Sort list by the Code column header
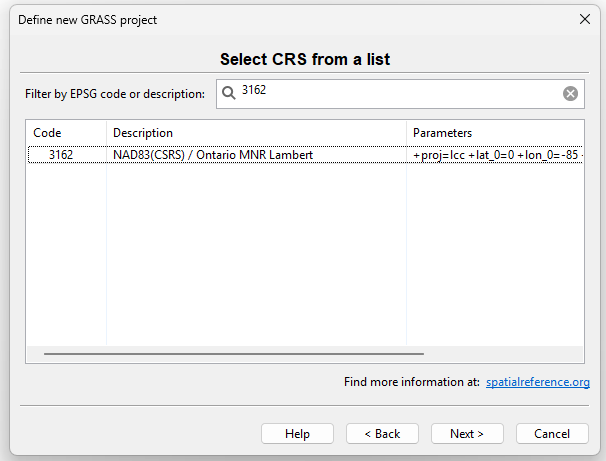The image size is (606, 461). tap(66, 133)
